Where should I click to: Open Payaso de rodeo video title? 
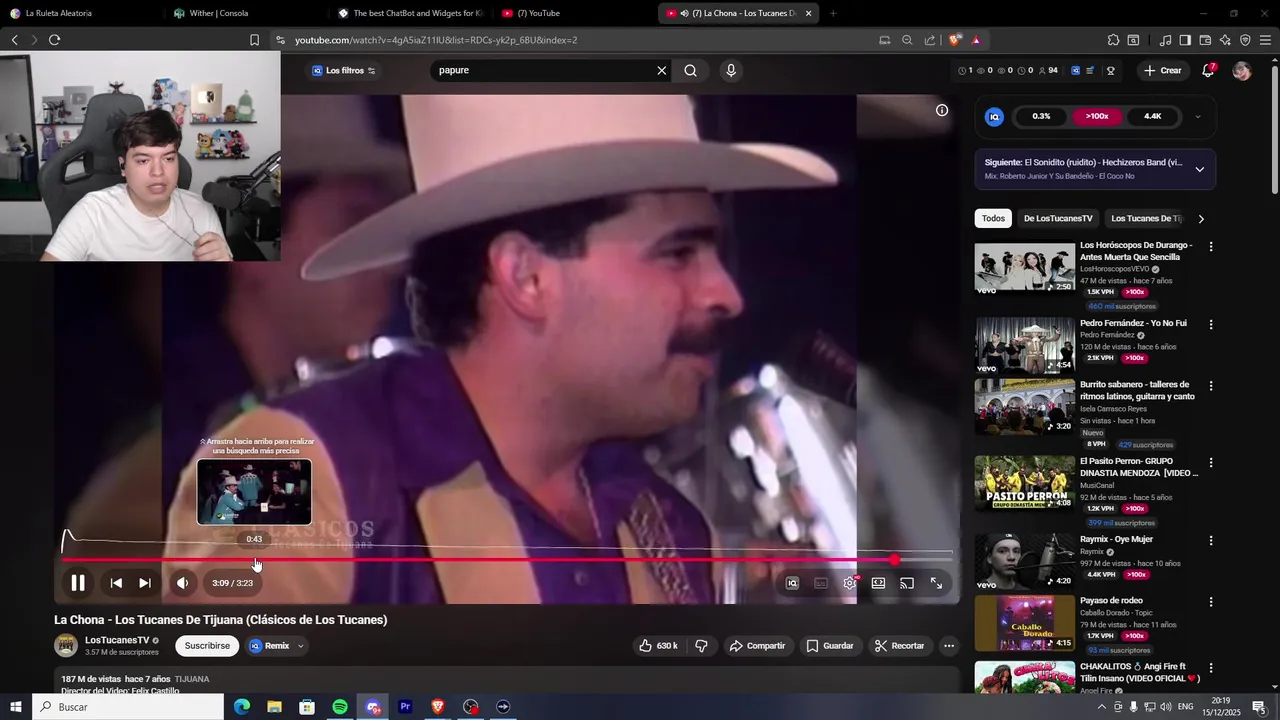point(1111,601)
